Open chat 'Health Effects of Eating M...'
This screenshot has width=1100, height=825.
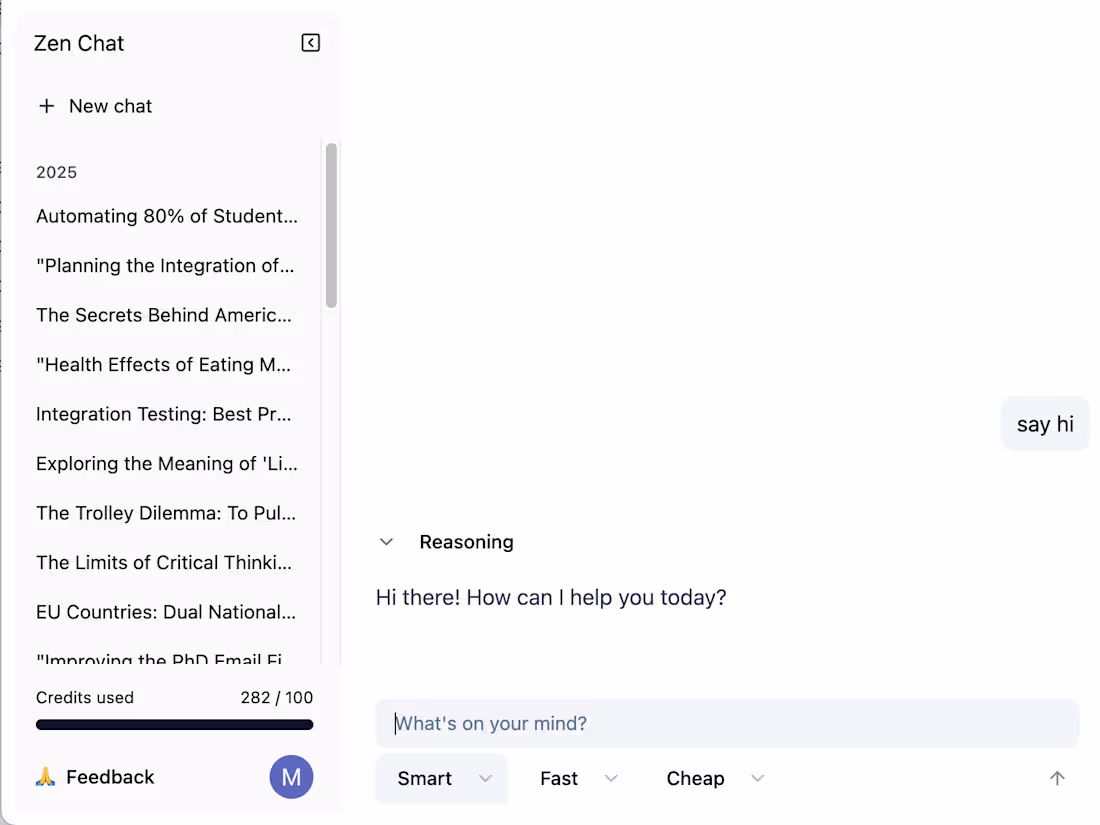[x=163, y=365]
